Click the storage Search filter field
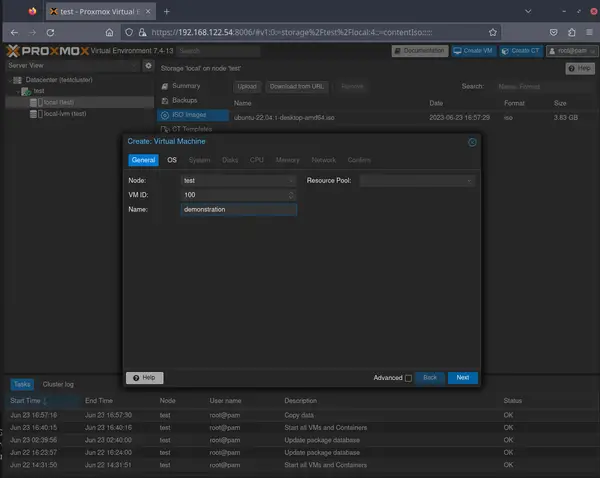 [545, 87]
